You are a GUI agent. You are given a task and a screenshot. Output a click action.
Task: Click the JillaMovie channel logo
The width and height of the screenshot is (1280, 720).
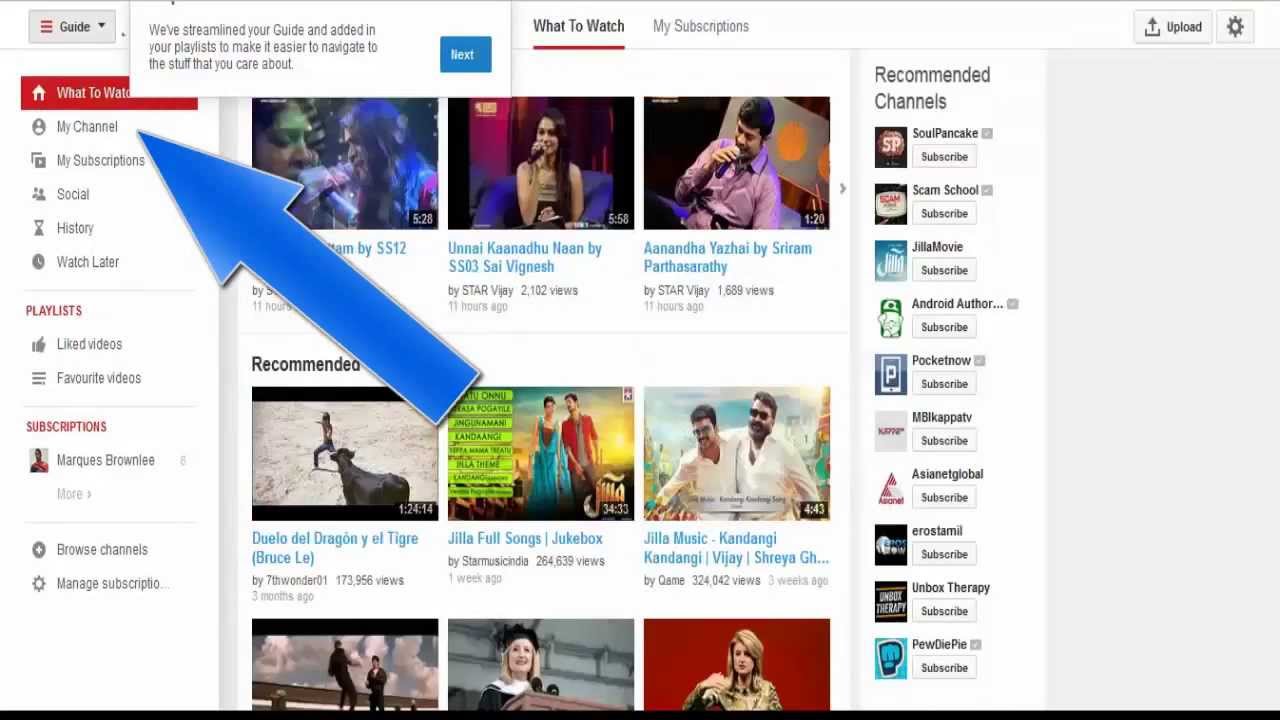tap(890, 261)
